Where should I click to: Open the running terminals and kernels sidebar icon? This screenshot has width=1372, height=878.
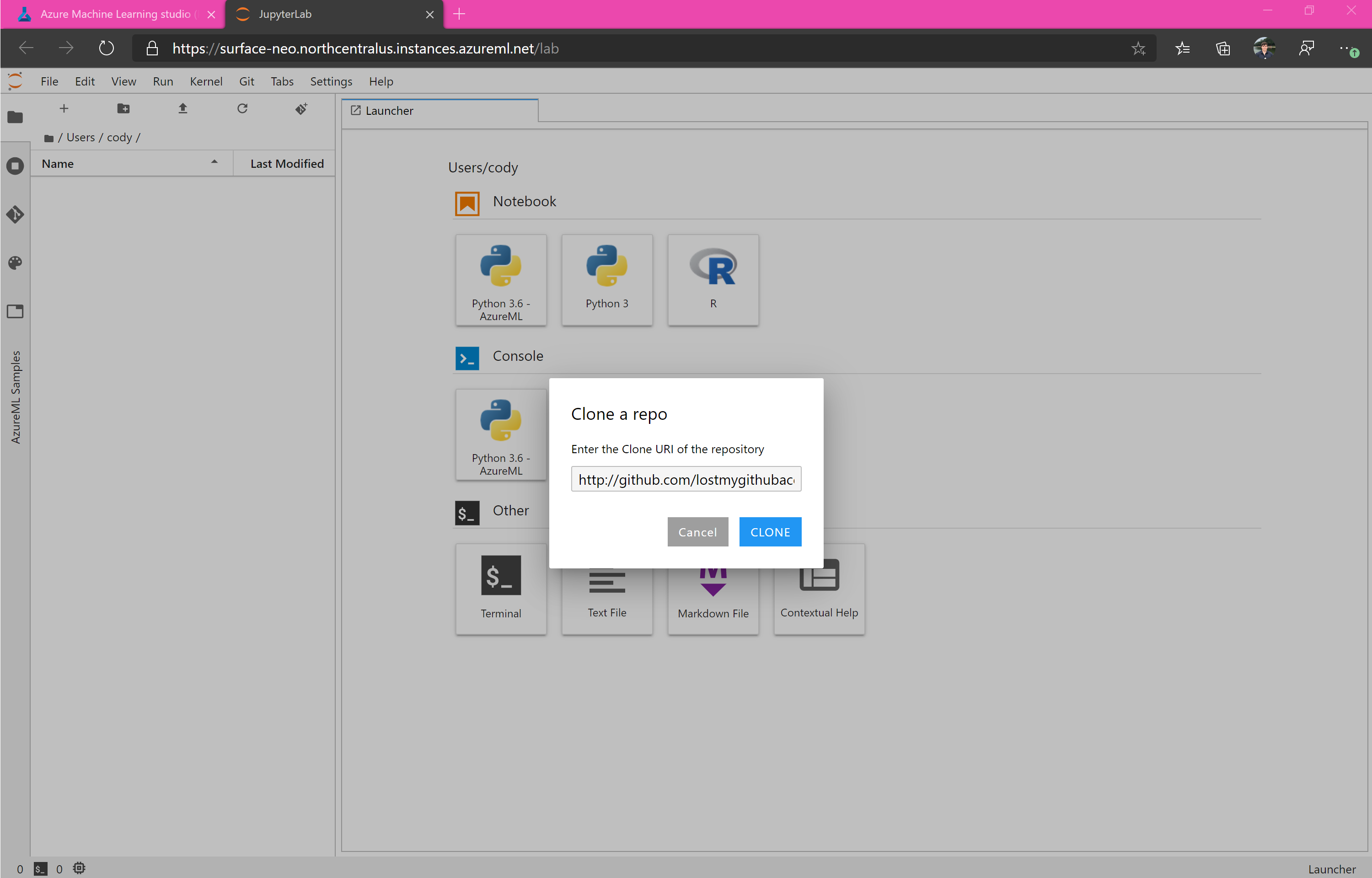coord(15,166)
